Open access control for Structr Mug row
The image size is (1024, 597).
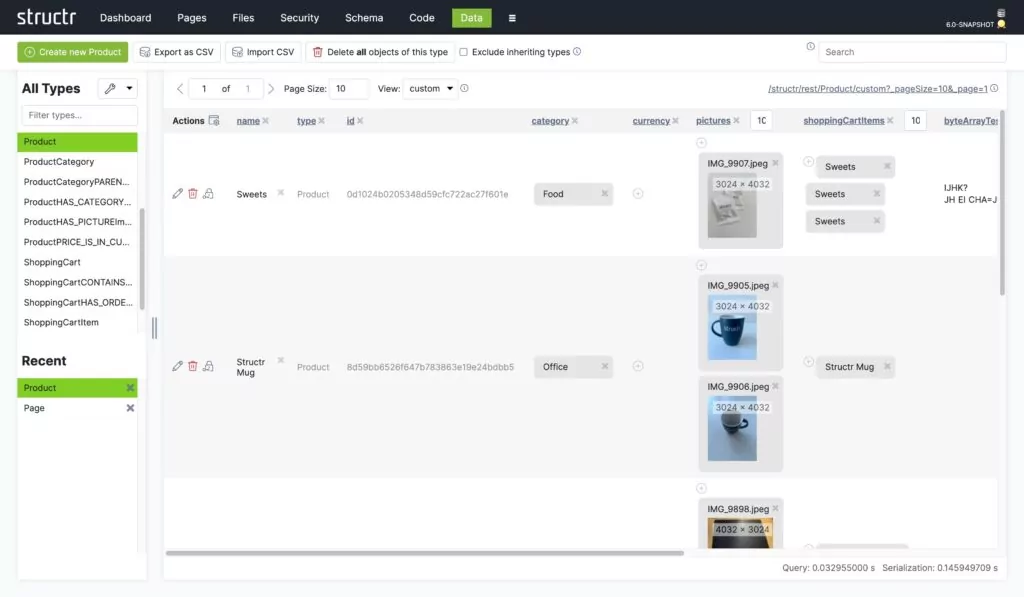[208, 366]
